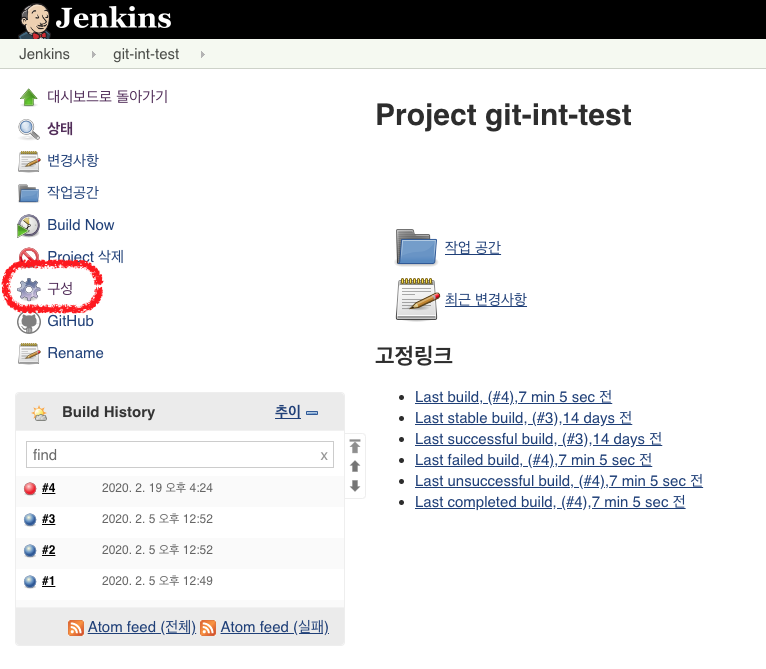This screenshot has width=766, height=669.
Task: Open Last build (#4) permalink
Action: point(513,397)
